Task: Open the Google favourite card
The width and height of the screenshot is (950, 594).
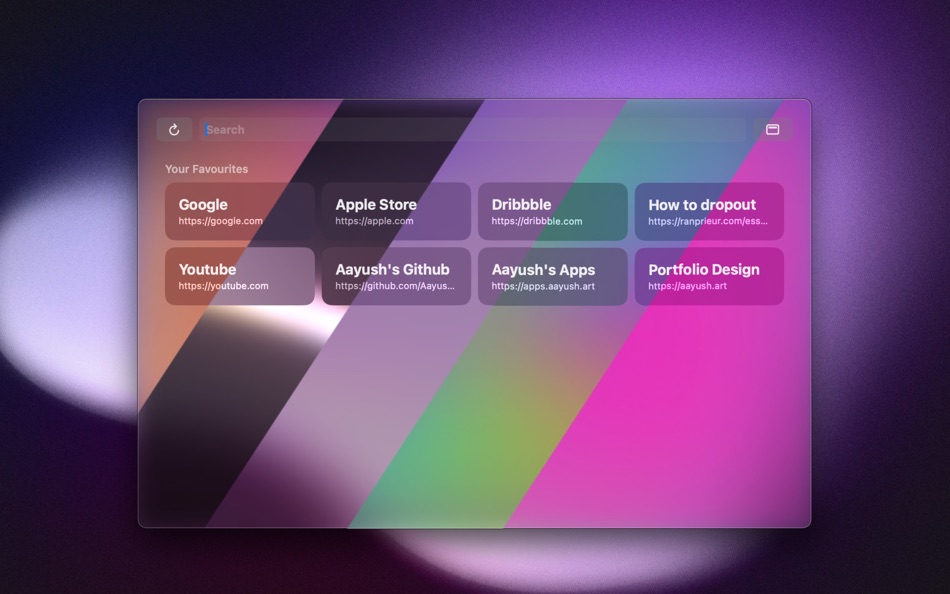Action: click(x=240, y=212)
